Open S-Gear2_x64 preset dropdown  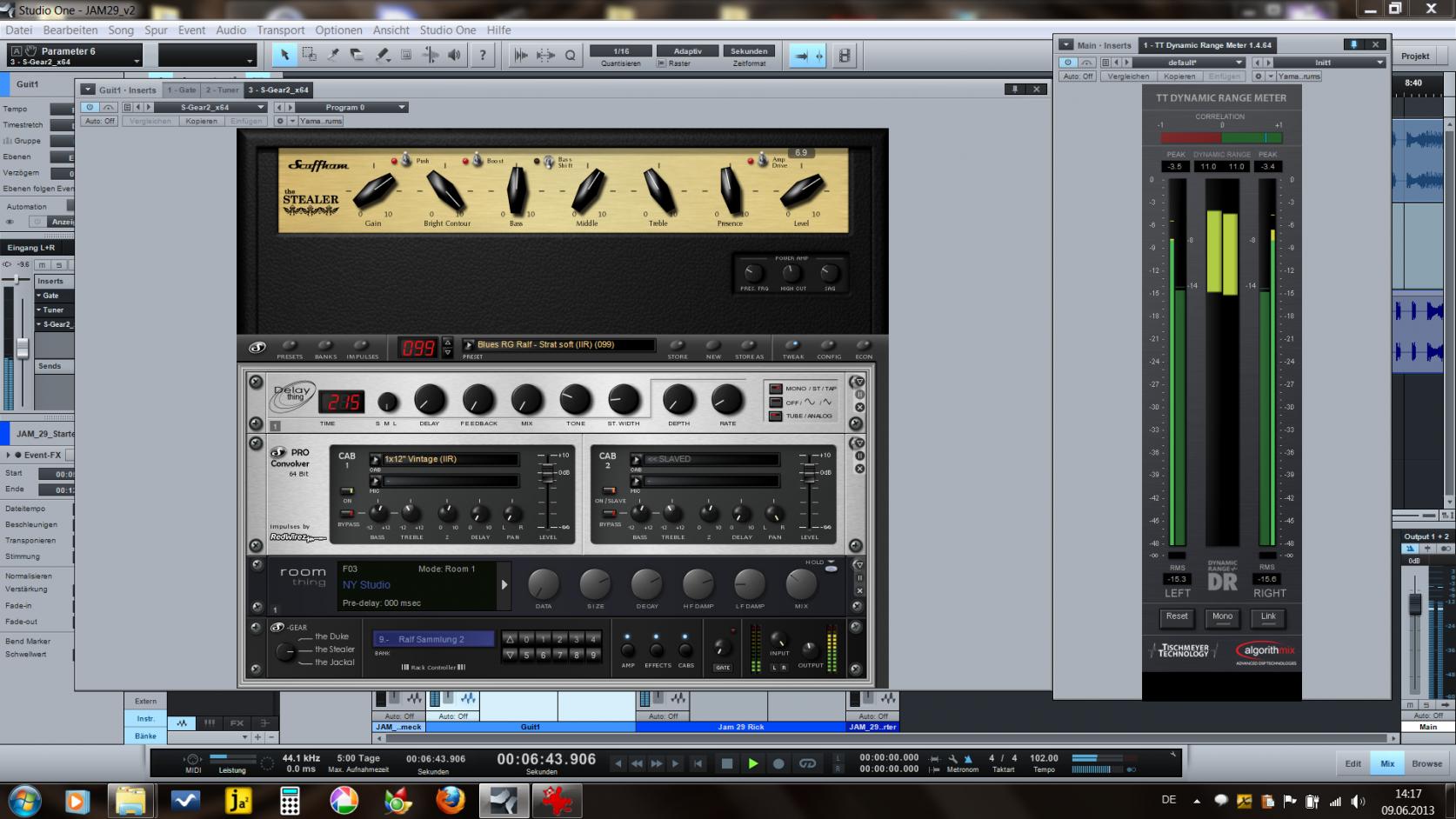(x=210, y=107)
